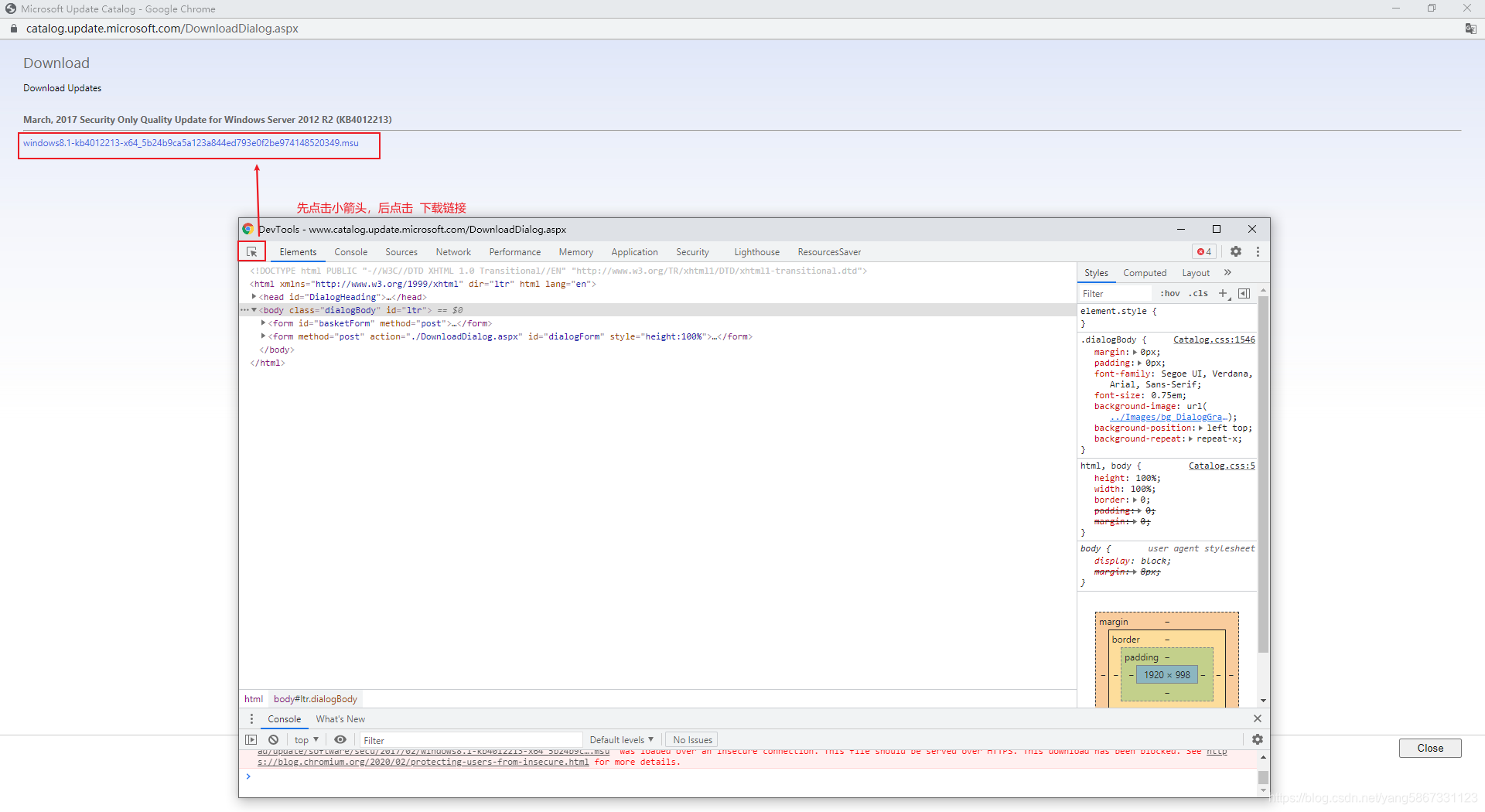Switch to What's New drawer tab
The image size is (1485, 812).
coord(340,719)
